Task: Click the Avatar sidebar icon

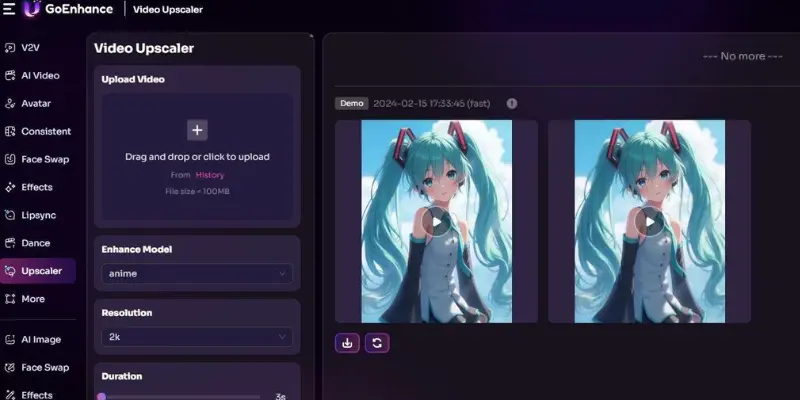Action: (10, 104)
